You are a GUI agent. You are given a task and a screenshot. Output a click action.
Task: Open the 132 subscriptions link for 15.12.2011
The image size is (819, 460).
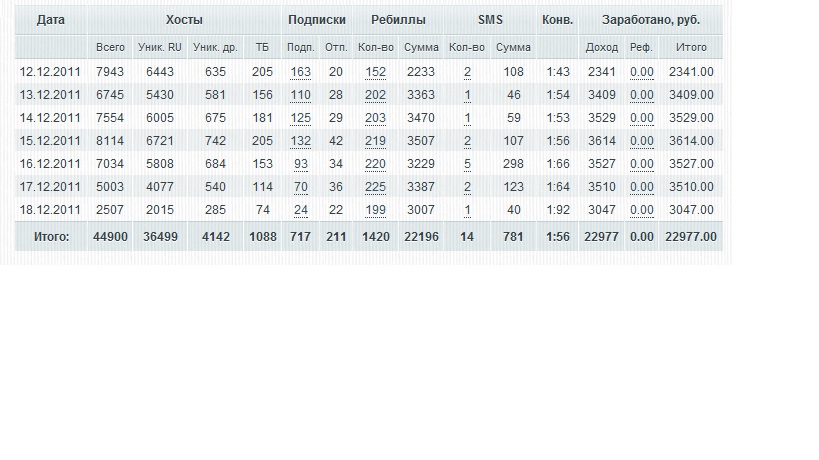point(300,141)
